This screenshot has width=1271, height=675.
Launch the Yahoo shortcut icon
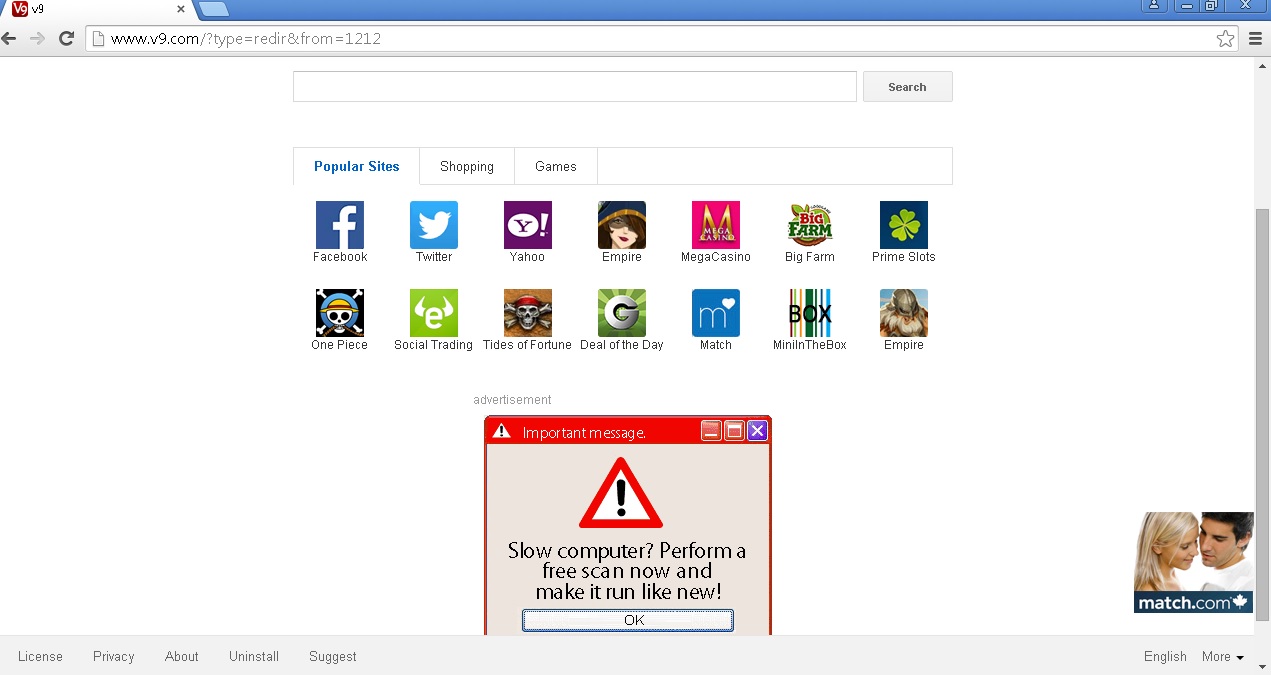(x=528, y=225)
